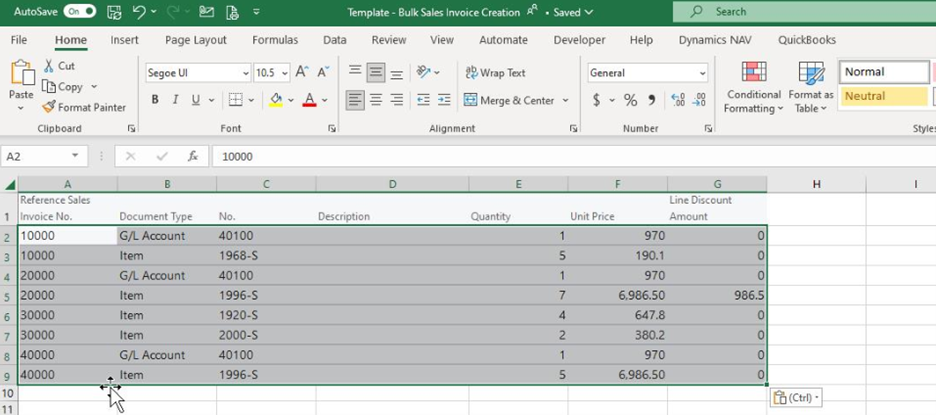The image size is (936, 415).
Task: Click the Save icon in title bar
Action: point(114,12)
